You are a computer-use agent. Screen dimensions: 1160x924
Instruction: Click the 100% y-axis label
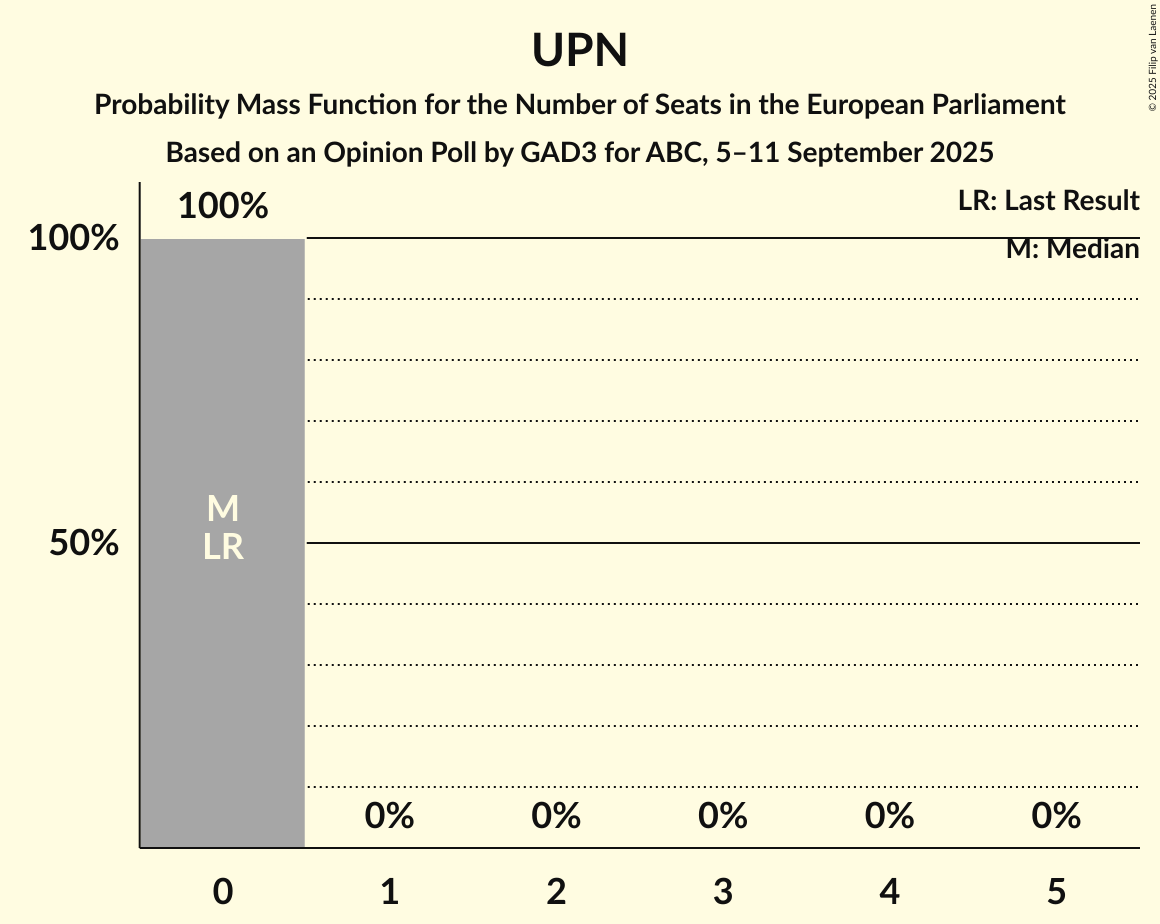(74, 239)
